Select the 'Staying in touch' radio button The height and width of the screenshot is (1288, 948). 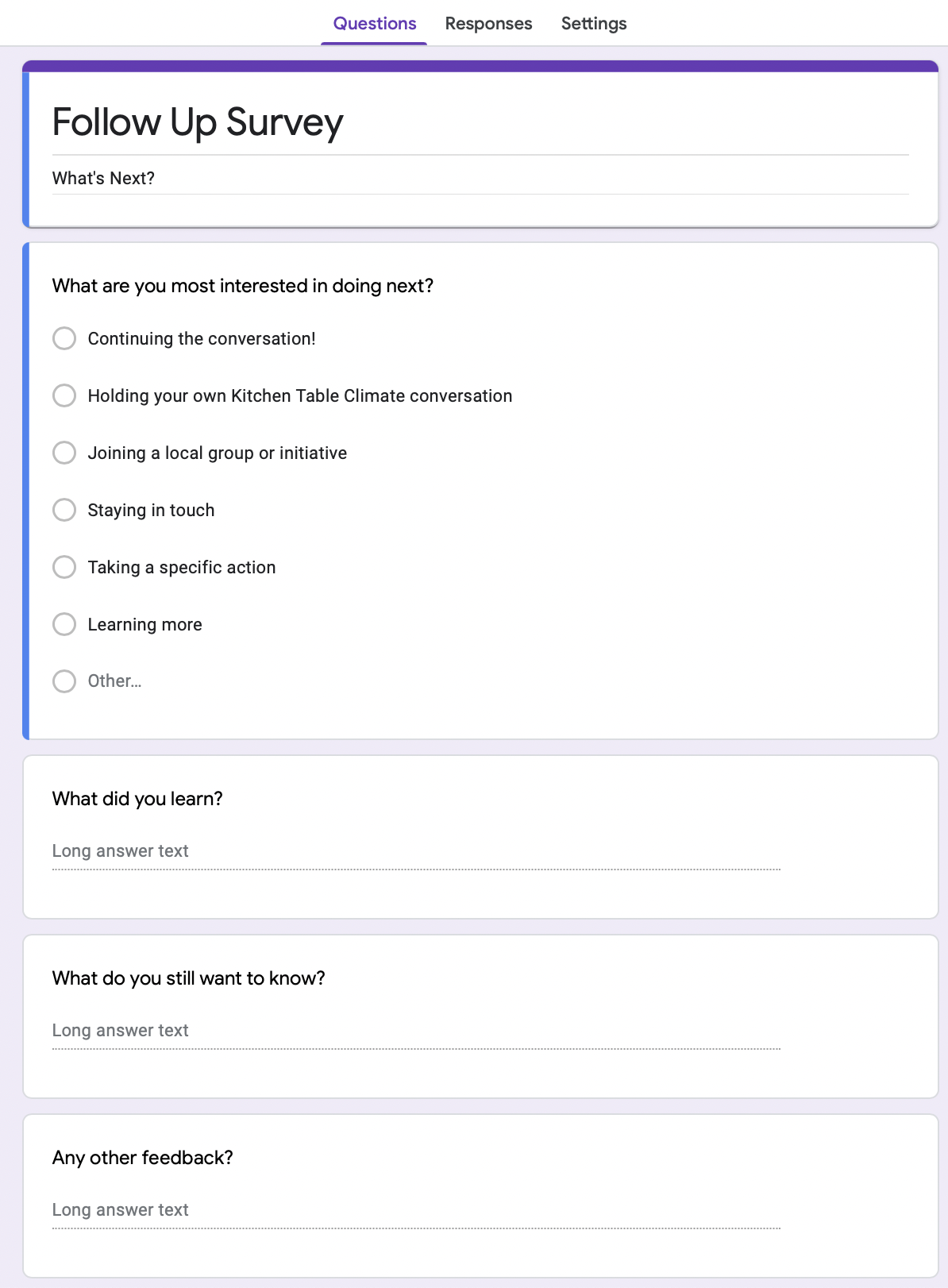point(64,510)
